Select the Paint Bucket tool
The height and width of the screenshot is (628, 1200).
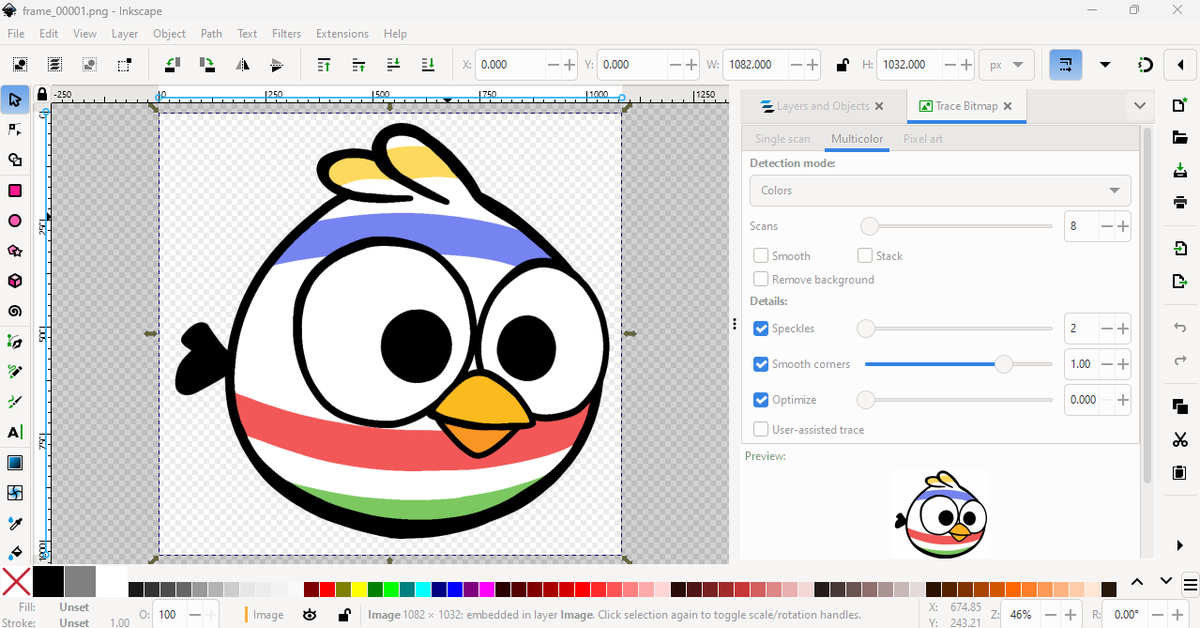point(15,552)
